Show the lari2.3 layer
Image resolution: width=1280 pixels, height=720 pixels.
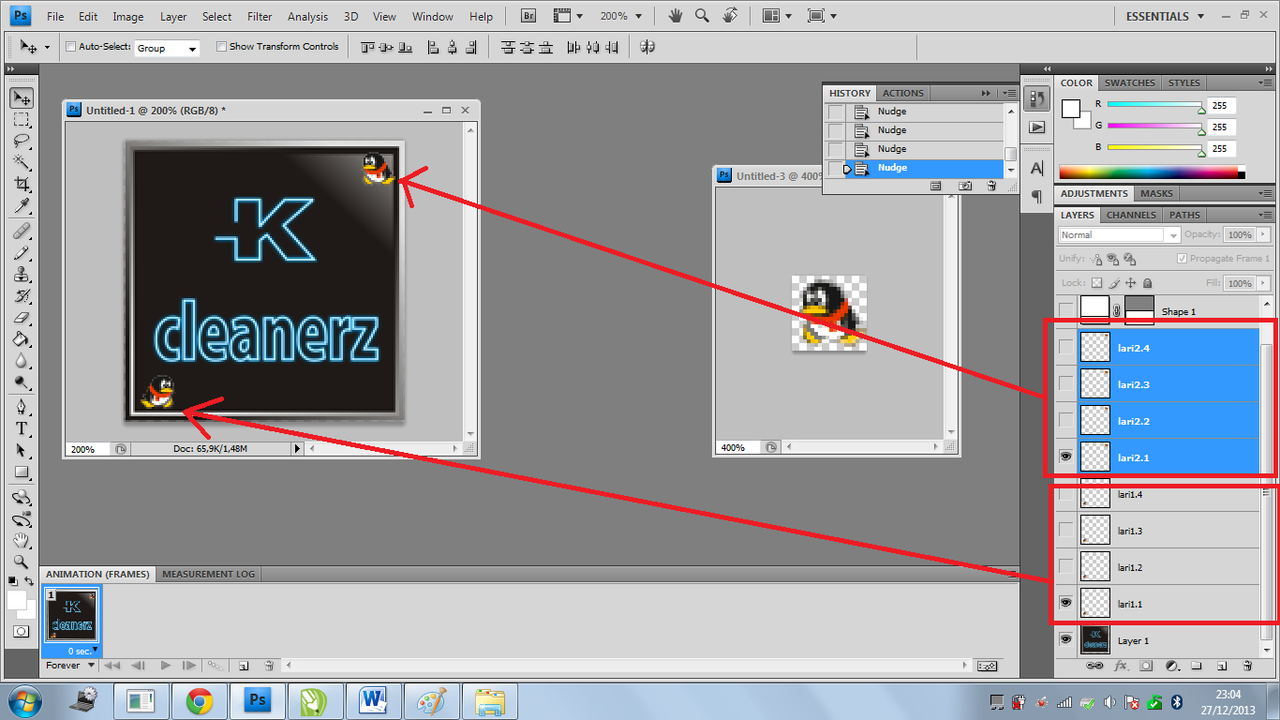click(1066, 384)
